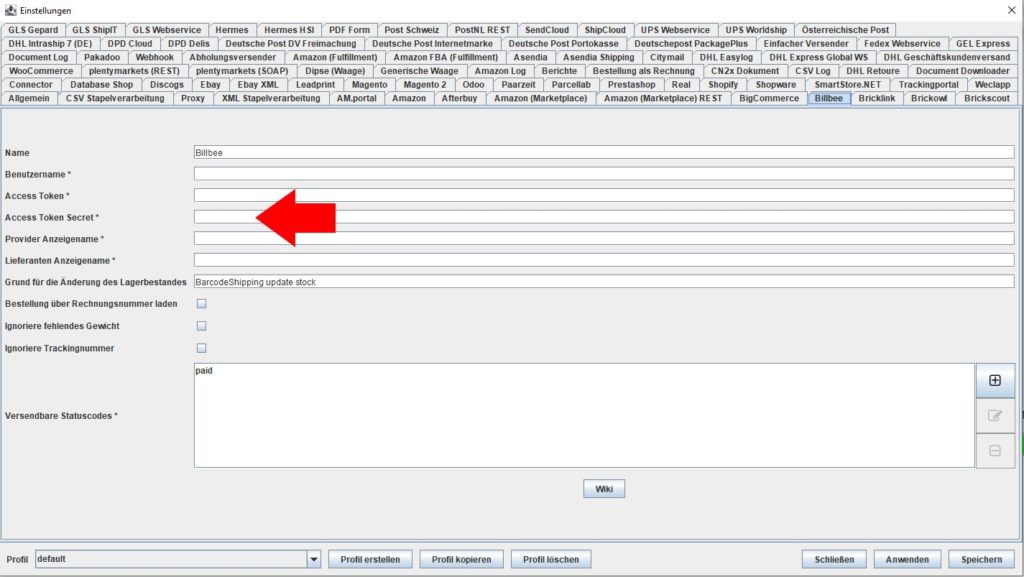The image size is (1024, 577).
Task: Switch to the Allgemein tab
Action: click(x=29, y=99)
